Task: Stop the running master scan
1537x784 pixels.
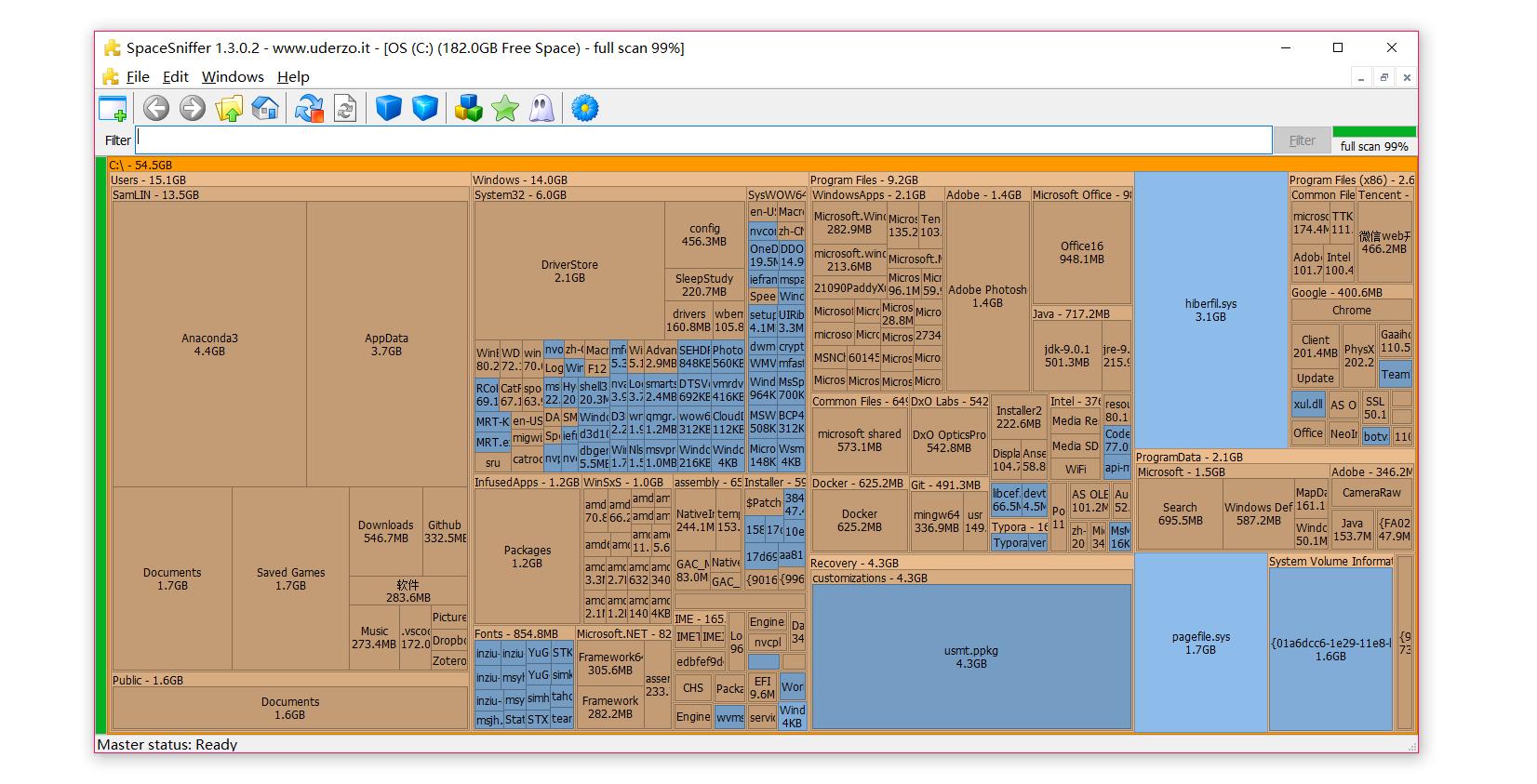Action: click(309, 109)
